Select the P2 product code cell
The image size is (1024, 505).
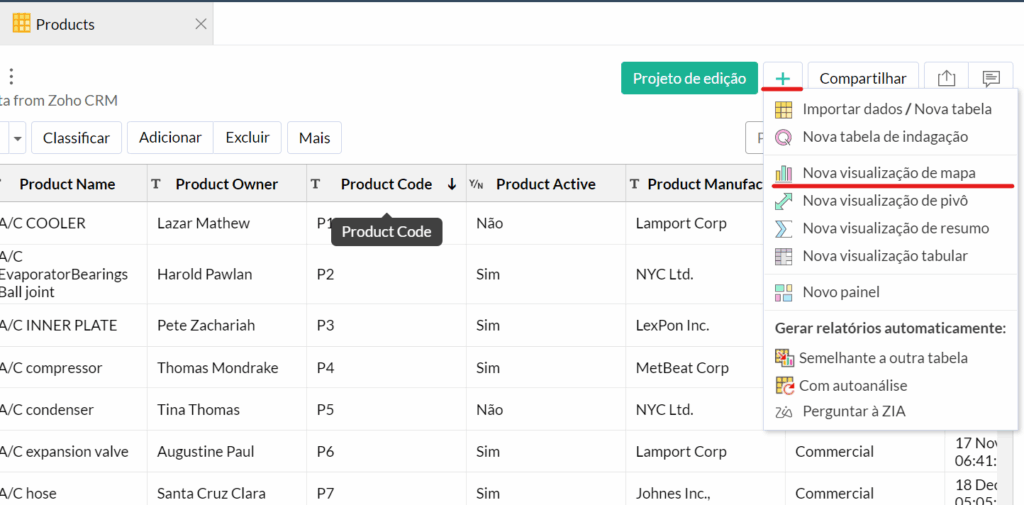pos(386,274)
